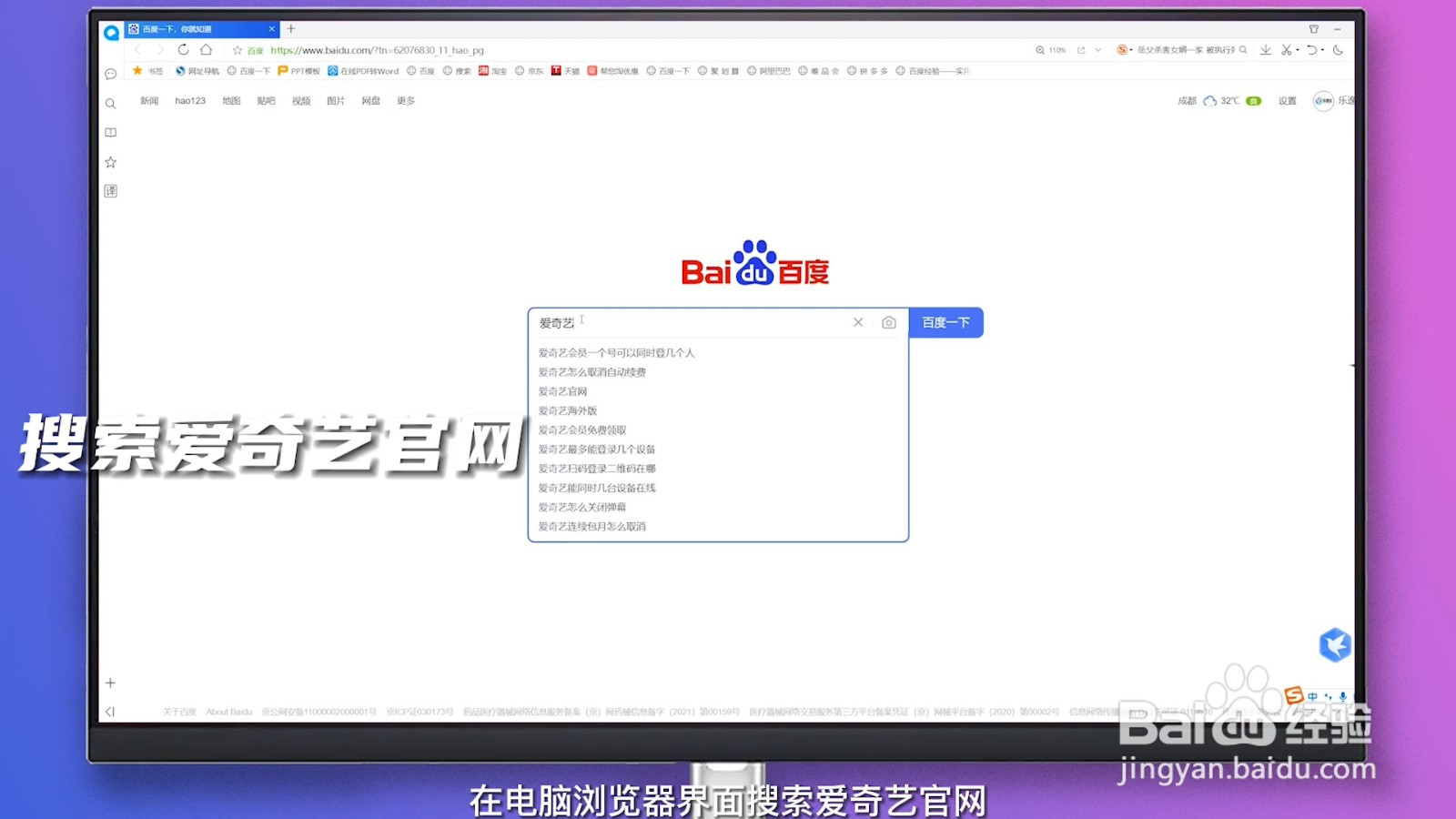Screen dimensions: 1456x819
Task: Expand the 更多 nav menu
Action: tap(406, 101)
